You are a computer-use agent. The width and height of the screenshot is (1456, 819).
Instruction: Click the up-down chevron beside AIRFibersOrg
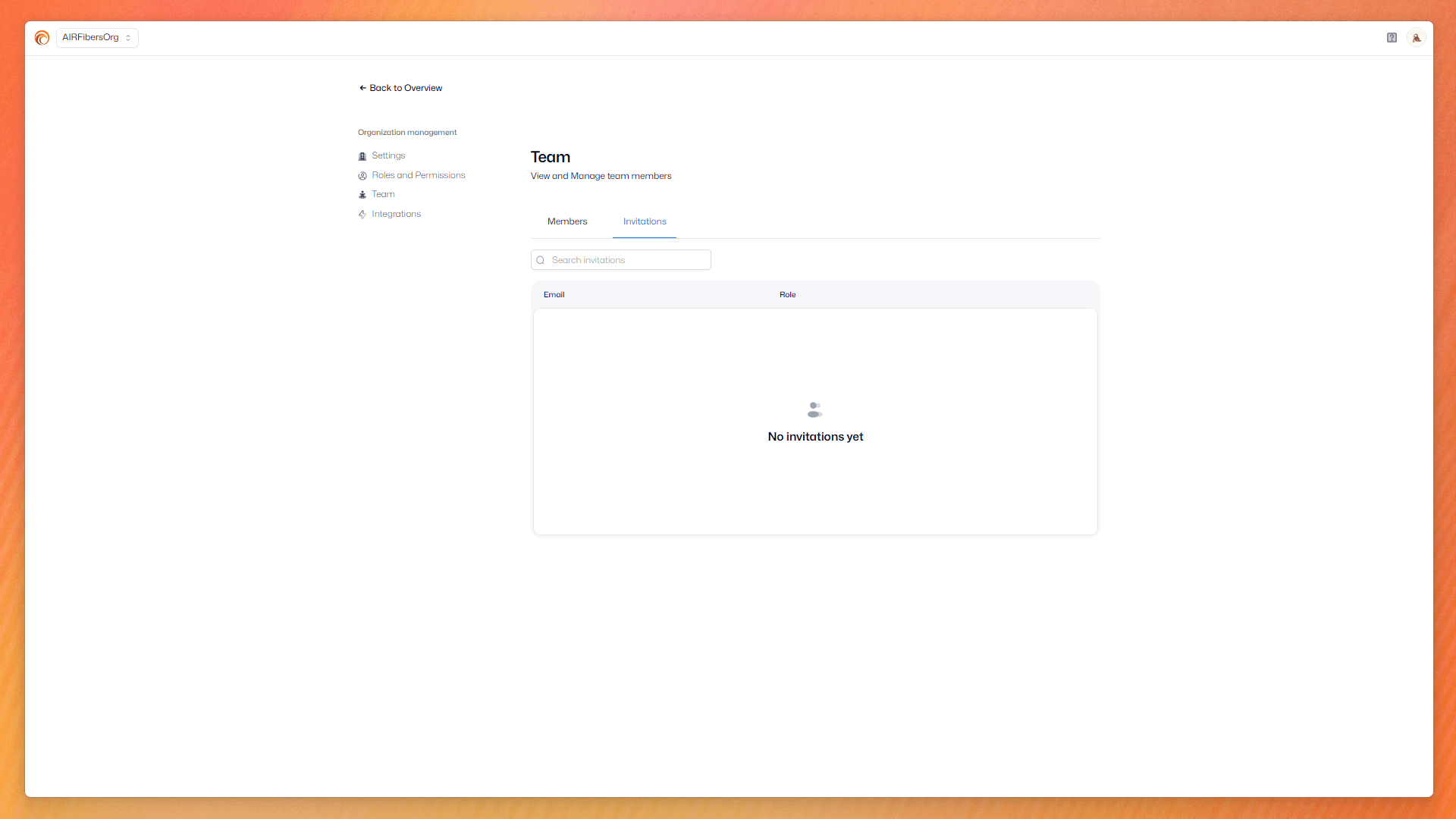click(x=128, y=38)
